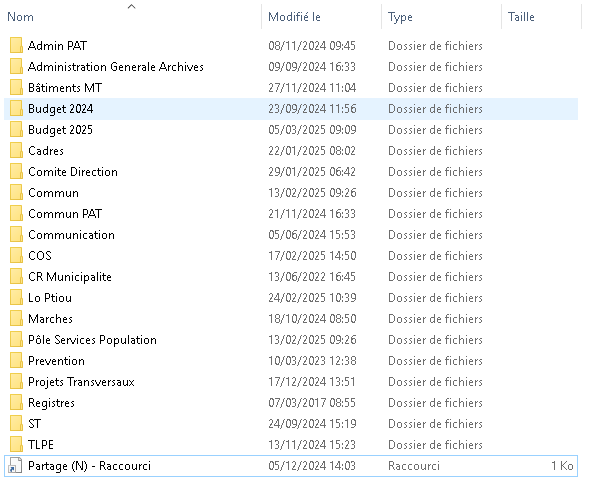Select Administration Generale Archives folder name
This screenshot has height=485, width=590.
[116, 67]
